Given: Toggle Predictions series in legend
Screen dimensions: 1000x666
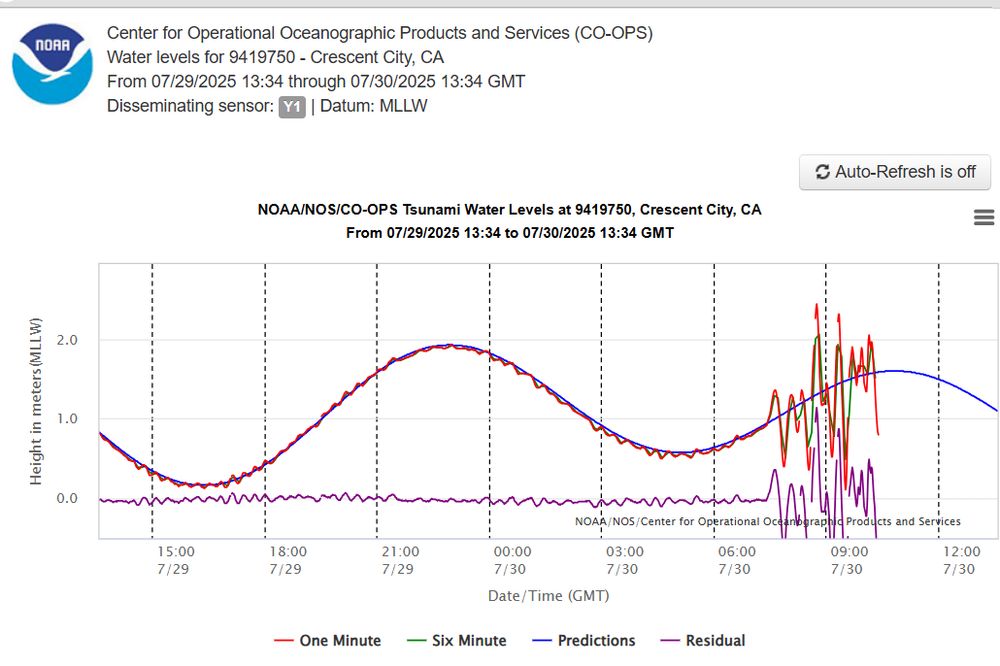Looking at the screenshot, I should point(584,640).
